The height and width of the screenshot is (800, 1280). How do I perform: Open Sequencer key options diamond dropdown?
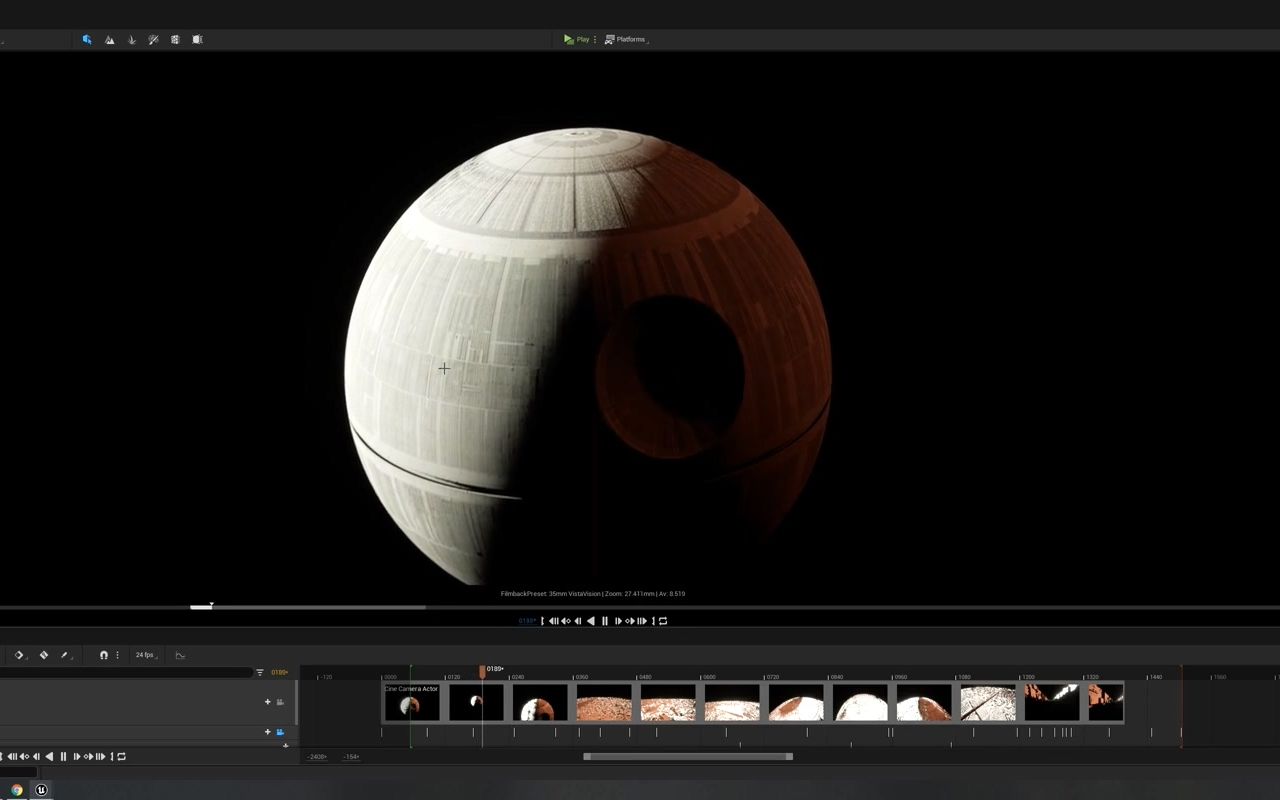[19, 655]
